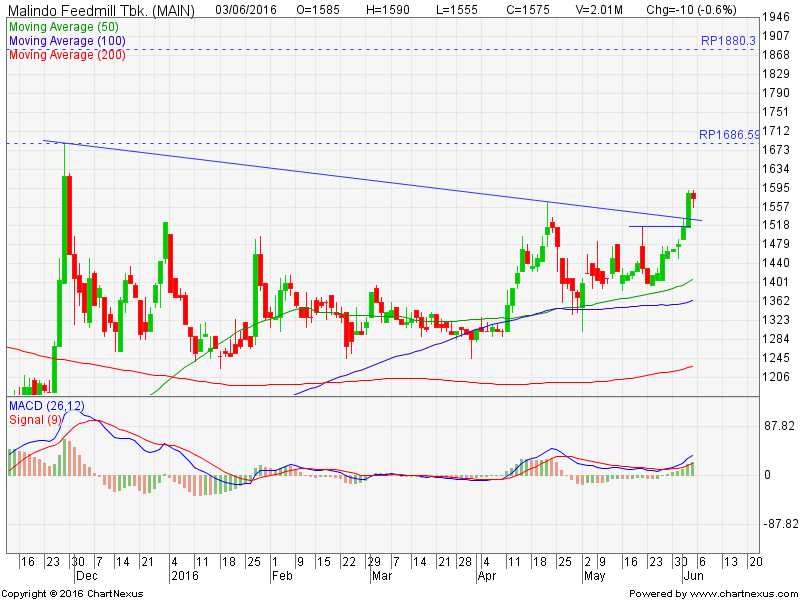Click price axis value '1557'

776,207
